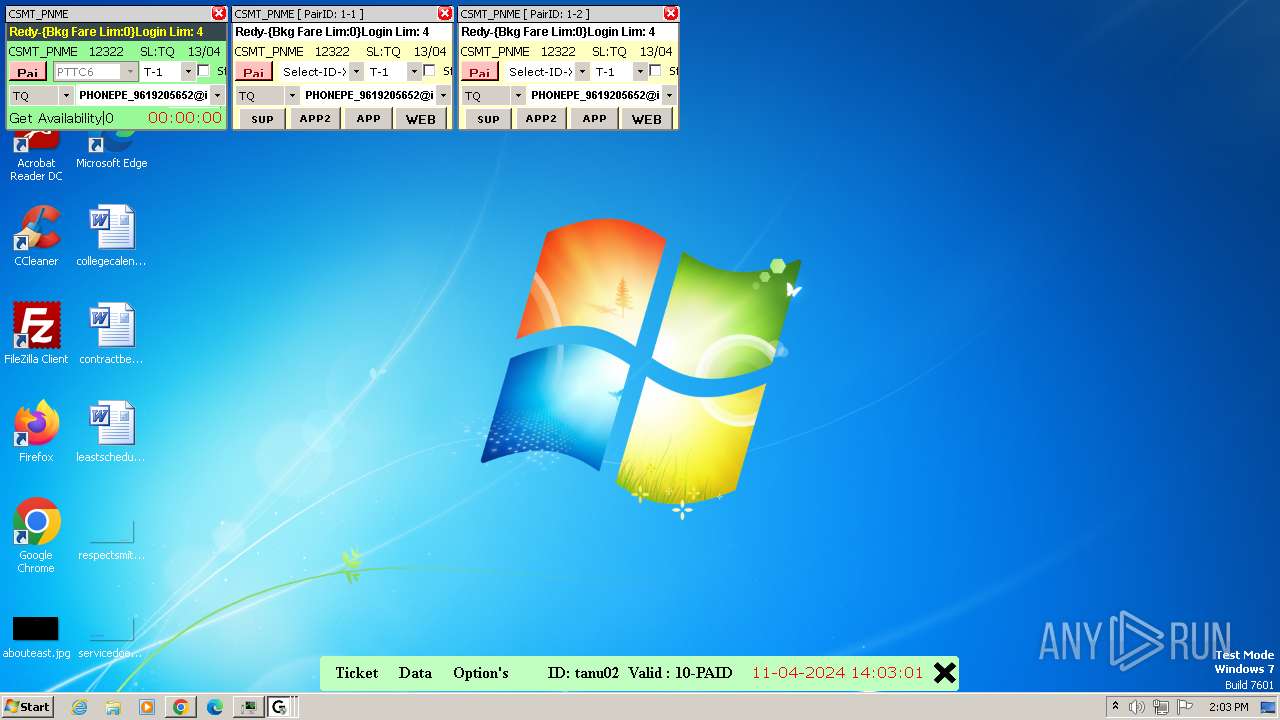This screenshot has width=1280, height=720.
Task: Open the PHONEPE payment dropdown in the main window
Action: [x=217, y=96]
